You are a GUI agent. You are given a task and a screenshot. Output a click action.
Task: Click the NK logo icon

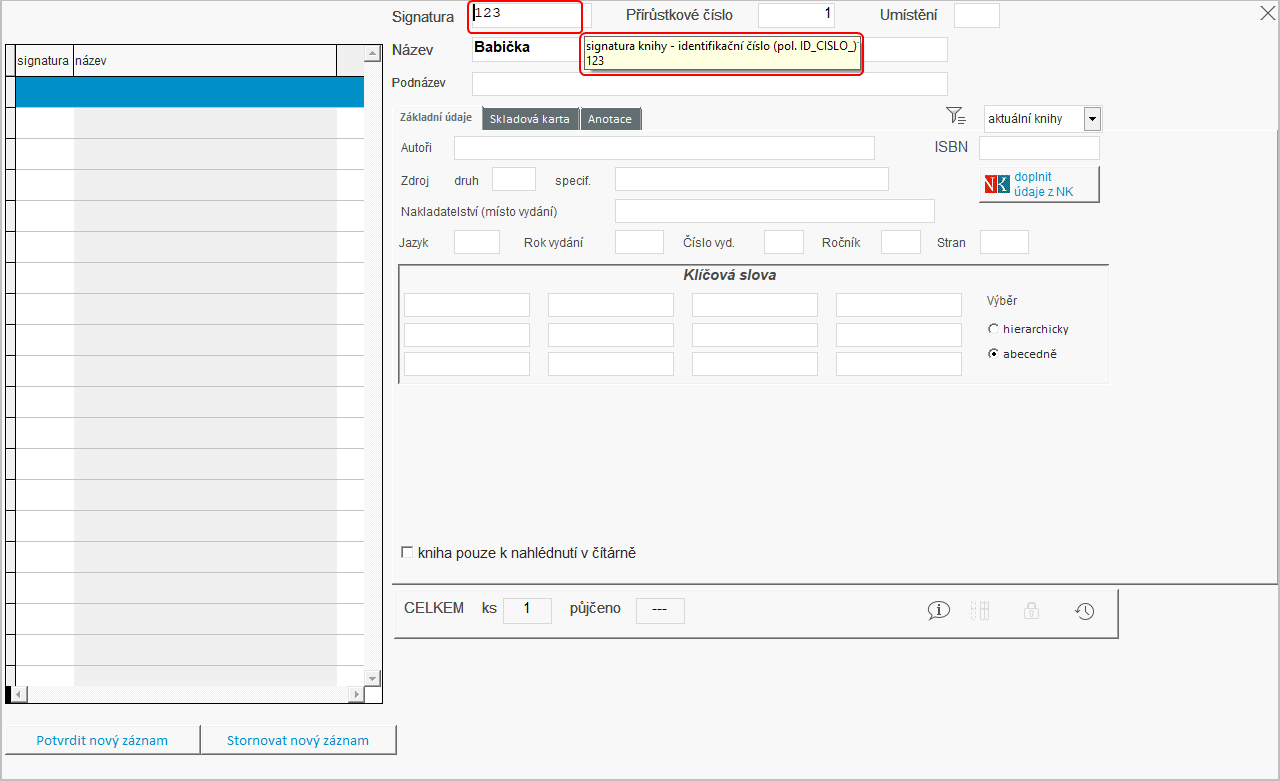(x=997, y=185)
